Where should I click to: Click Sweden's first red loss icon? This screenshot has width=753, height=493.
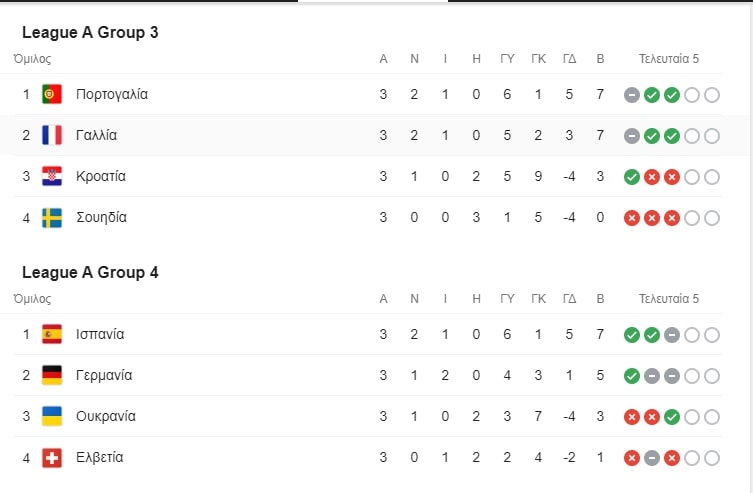pyautogui.click(x=632, y=218)
